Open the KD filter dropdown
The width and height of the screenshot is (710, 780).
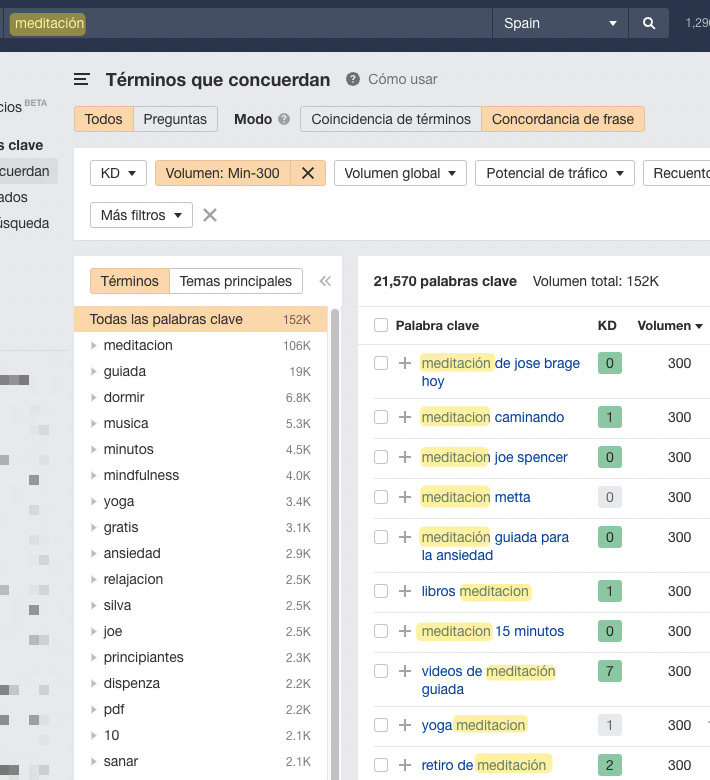[x=119, y=173]
